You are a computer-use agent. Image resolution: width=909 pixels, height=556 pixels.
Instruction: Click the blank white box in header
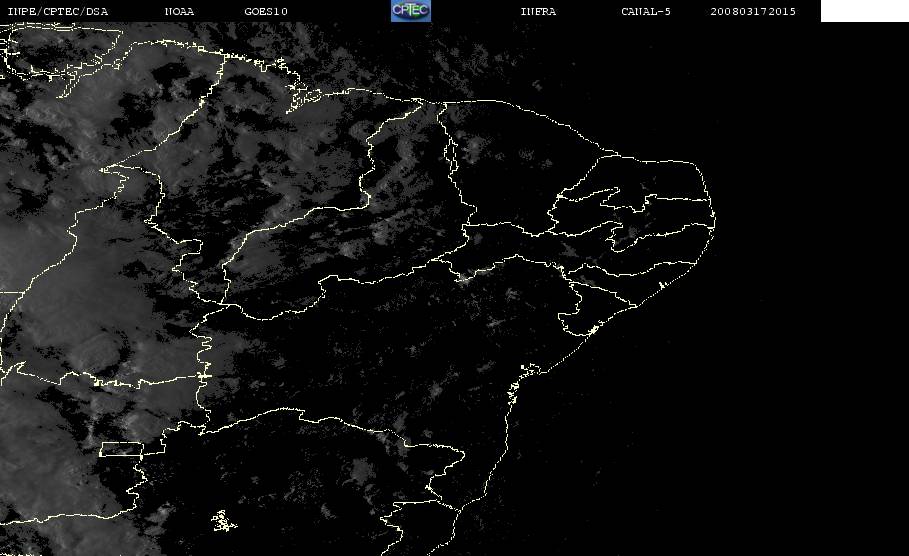[864, 11]
